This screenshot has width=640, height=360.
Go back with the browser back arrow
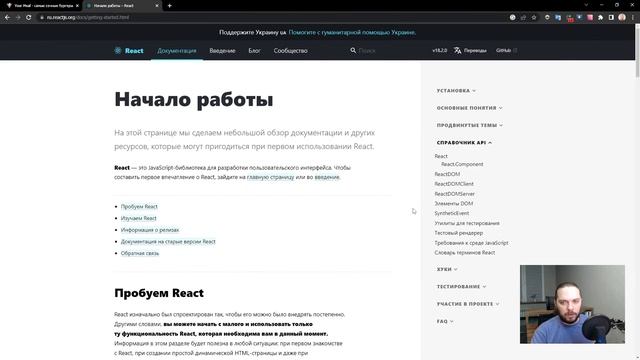(7, 18)
